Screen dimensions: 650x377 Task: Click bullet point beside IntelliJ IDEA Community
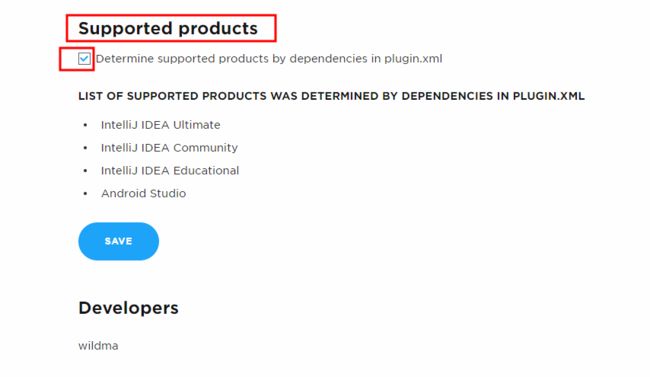pos(85,148)
